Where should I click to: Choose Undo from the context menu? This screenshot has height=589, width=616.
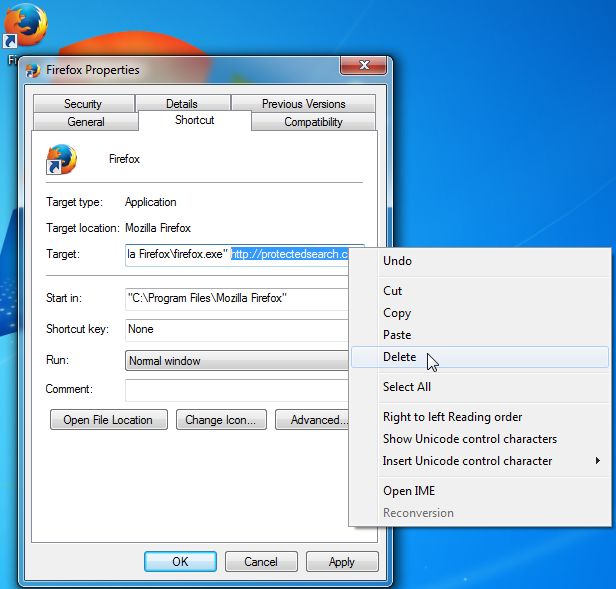click(480, 261)
